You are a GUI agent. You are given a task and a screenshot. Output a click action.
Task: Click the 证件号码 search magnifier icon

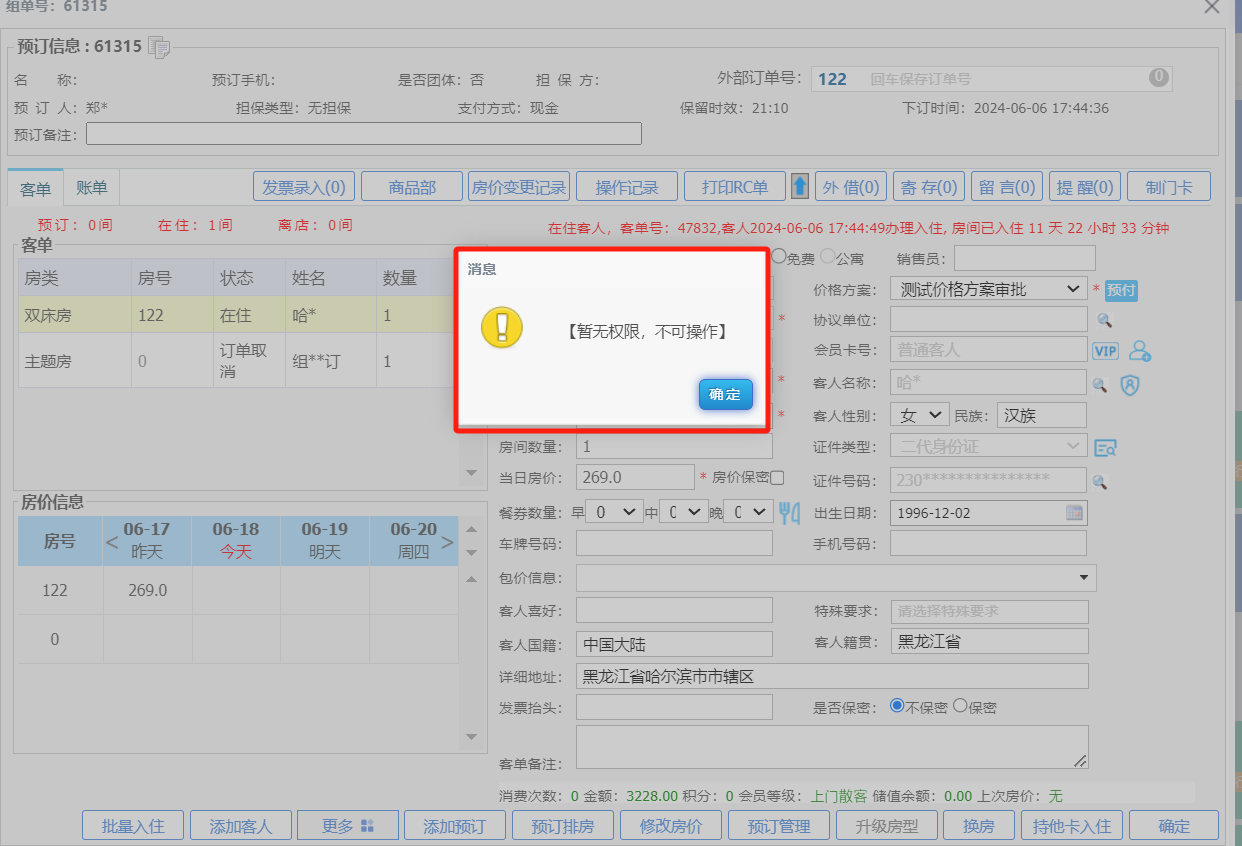coord(1099,481)
